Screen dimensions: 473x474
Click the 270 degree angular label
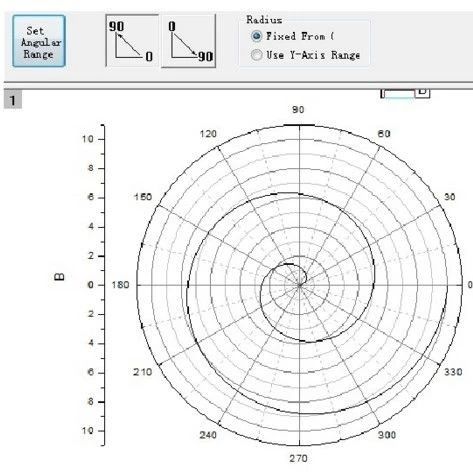pyautogui.click(x=298, y=458)
